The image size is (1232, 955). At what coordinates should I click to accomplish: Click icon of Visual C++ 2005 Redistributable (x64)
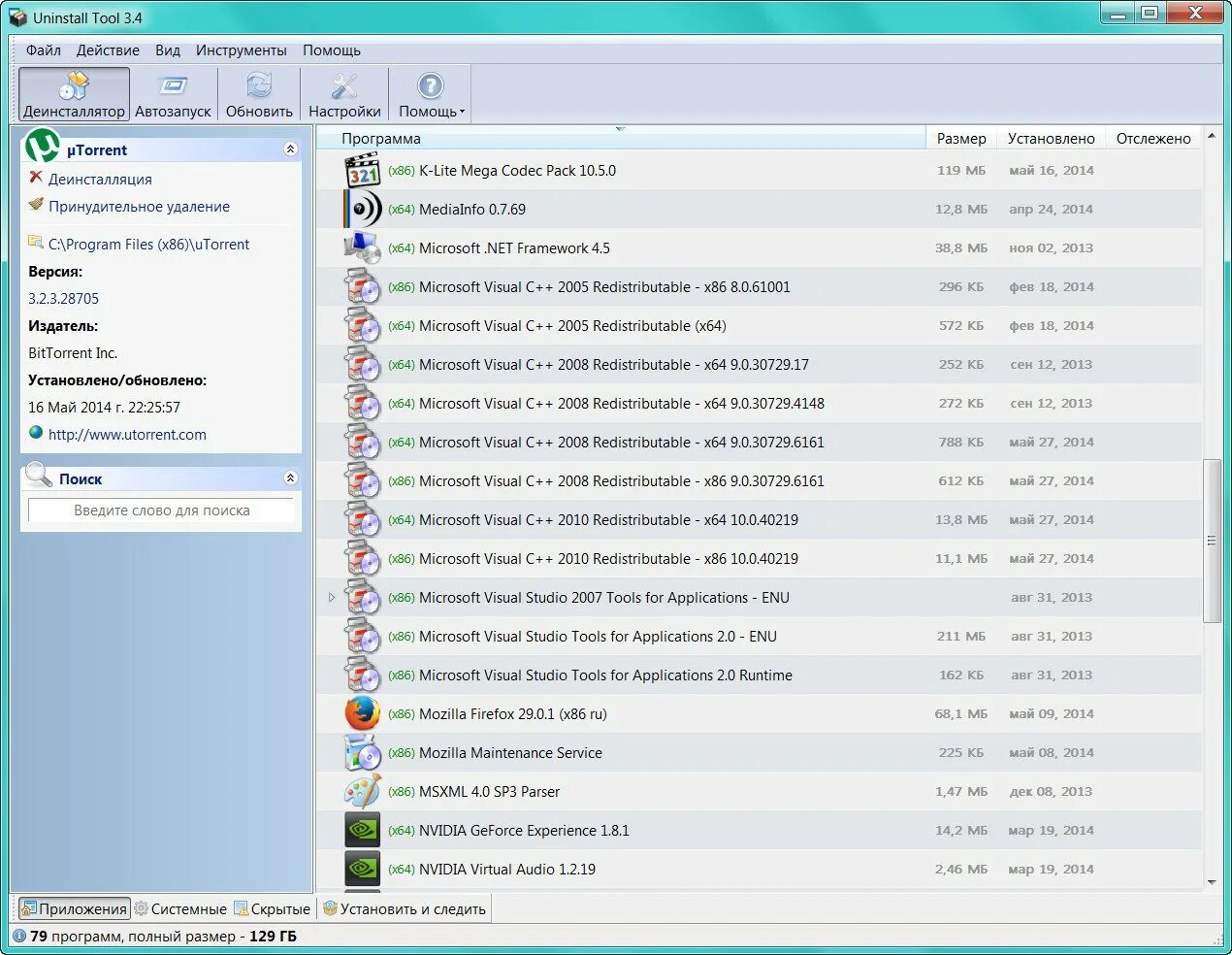(363, 326)
